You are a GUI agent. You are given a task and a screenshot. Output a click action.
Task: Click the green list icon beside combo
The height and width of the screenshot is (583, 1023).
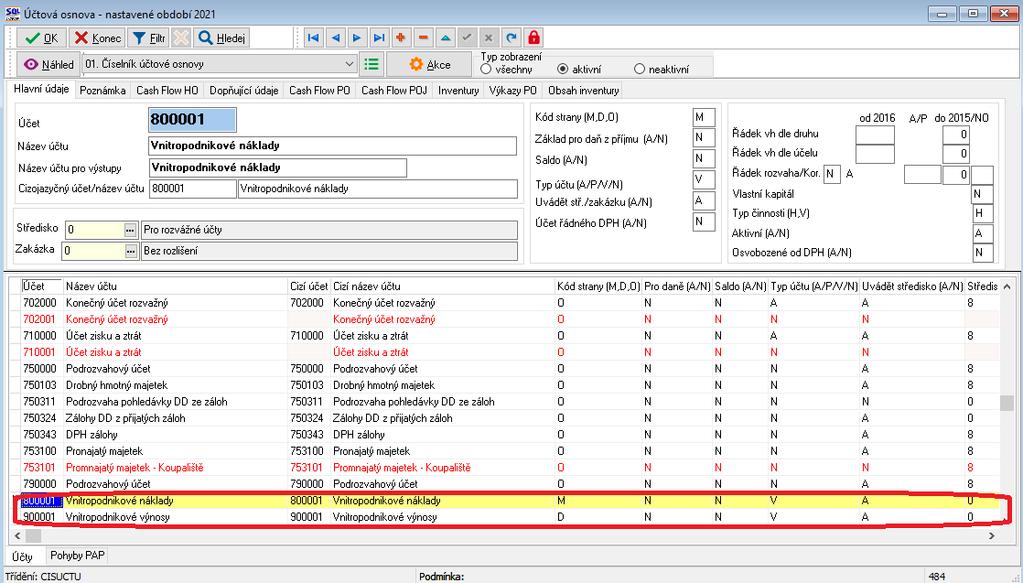tap(371, 64)
